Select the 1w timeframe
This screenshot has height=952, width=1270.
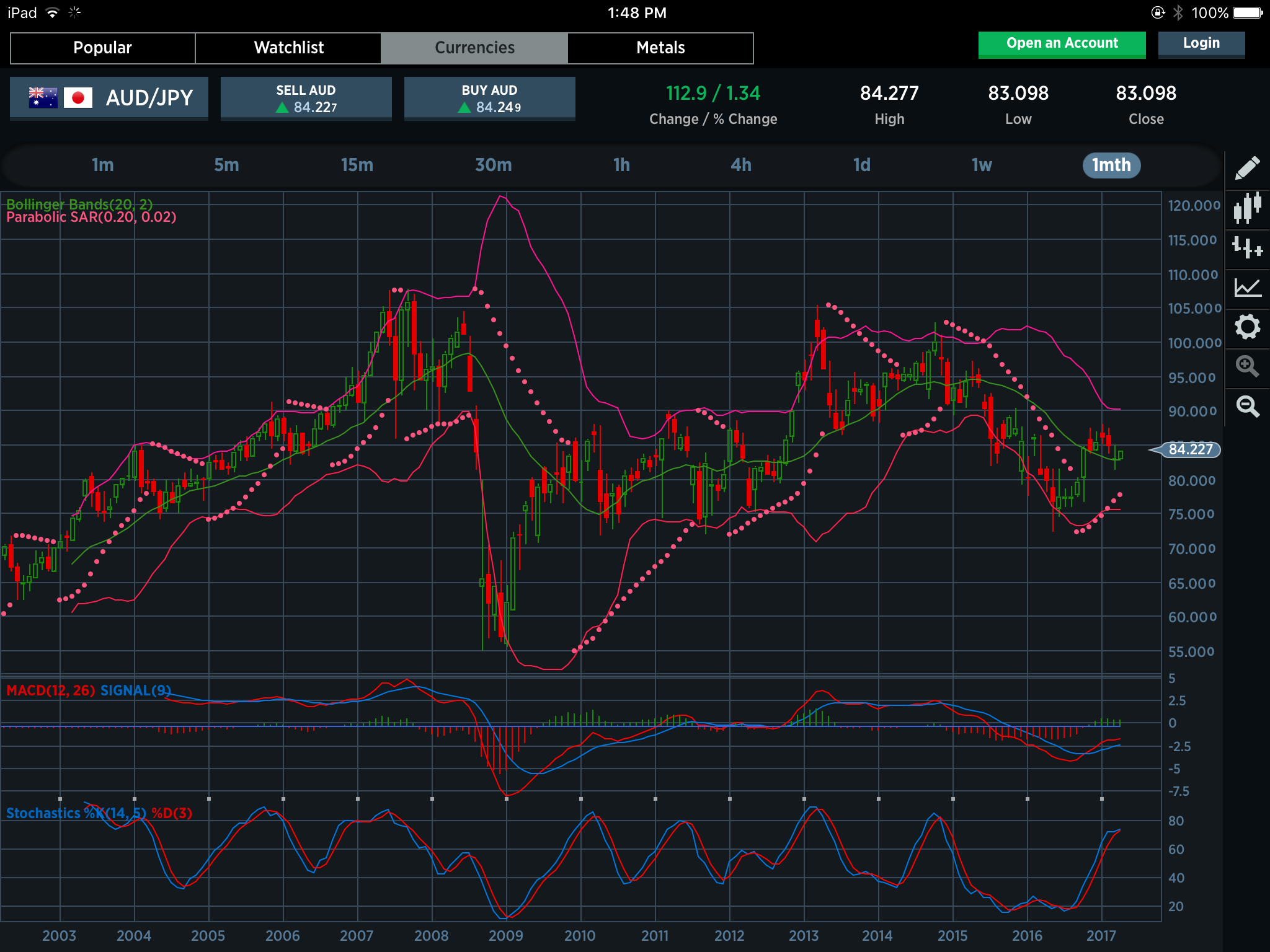point(982,165)
